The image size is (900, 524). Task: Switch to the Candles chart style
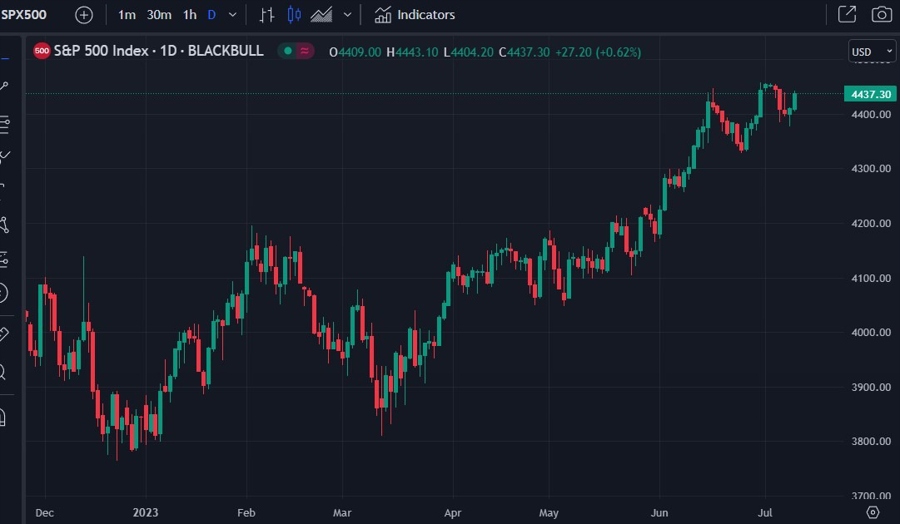pyautogui.click(x=294, y=15)
